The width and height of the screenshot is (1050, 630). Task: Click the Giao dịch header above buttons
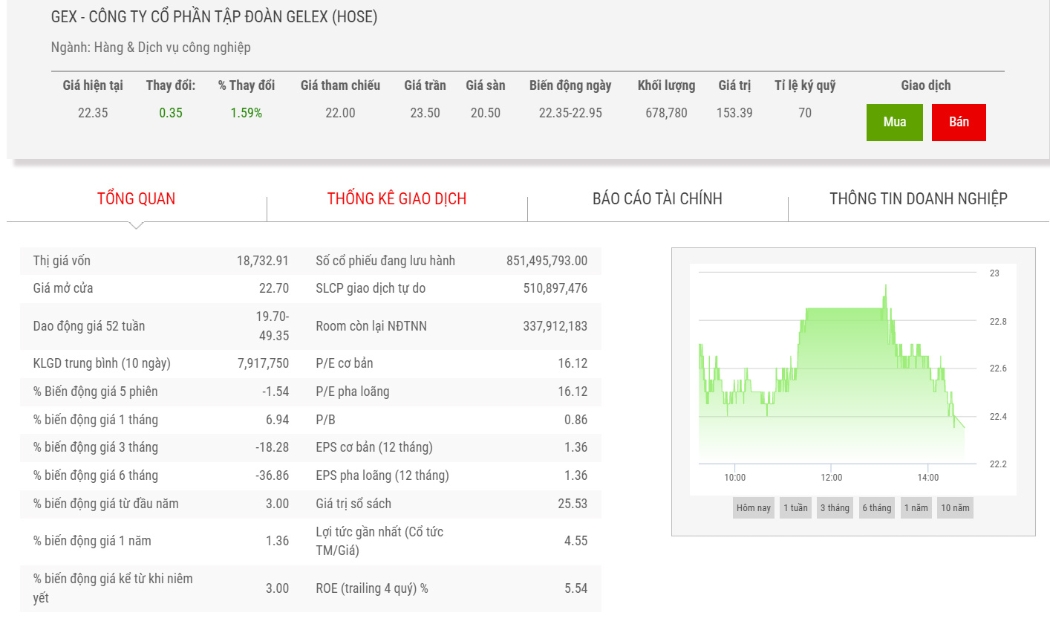click(x=925, y=86)
